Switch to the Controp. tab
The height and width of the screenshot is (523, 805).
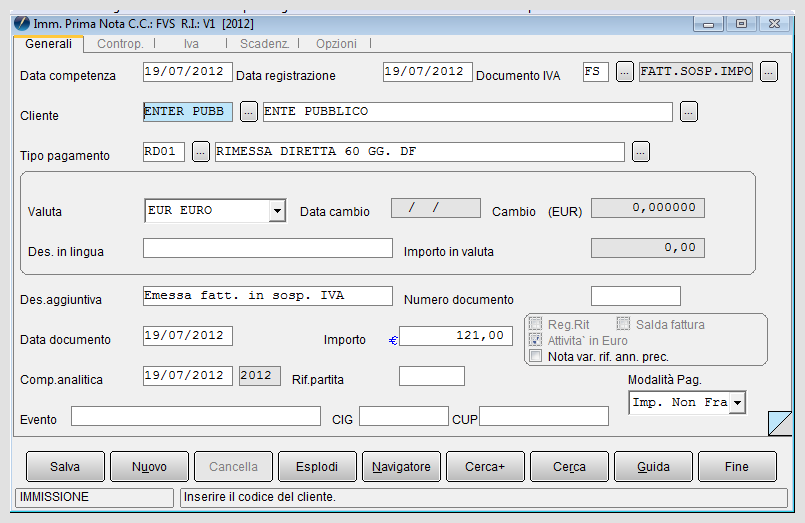[x=120, y=44]
